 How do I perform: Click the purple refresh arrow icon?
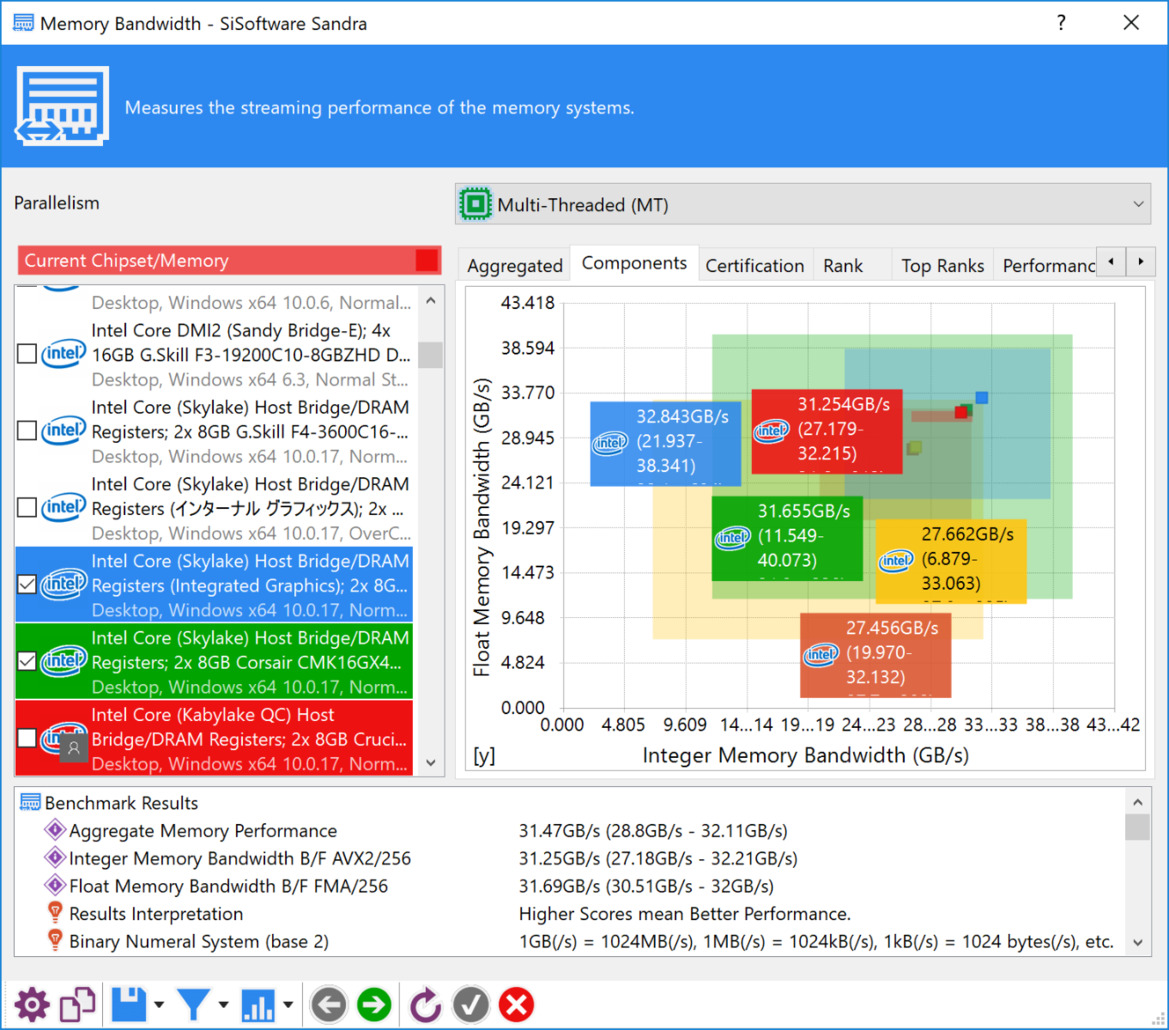click(x=425, y=1005)
